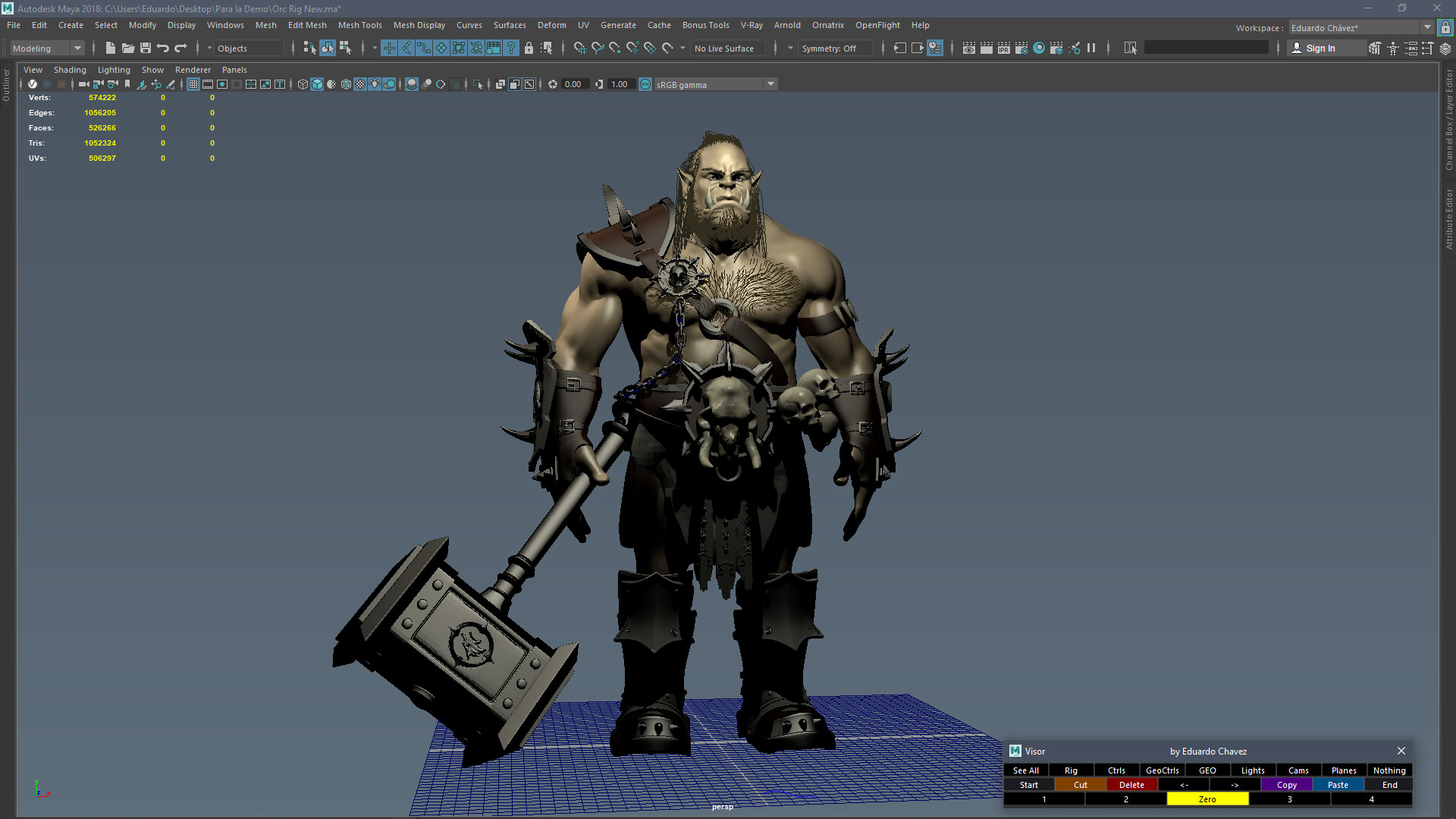Enable snap to points snapping
1456x819 pixels.
(614, 49)
